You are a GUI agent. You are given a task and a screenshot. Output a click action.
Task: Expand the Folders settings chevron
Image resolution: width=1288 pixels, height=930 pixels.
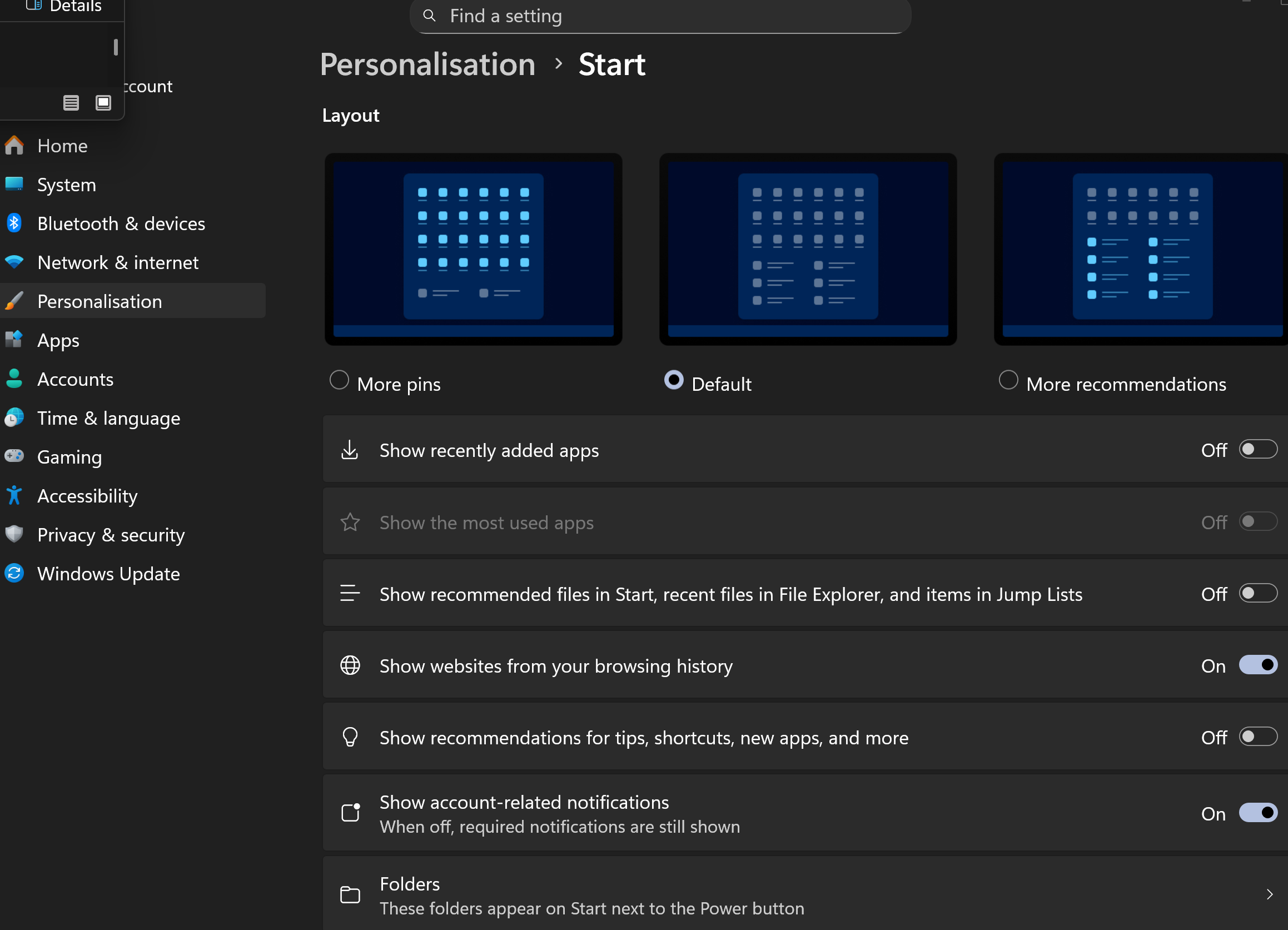coord(1269,895)
